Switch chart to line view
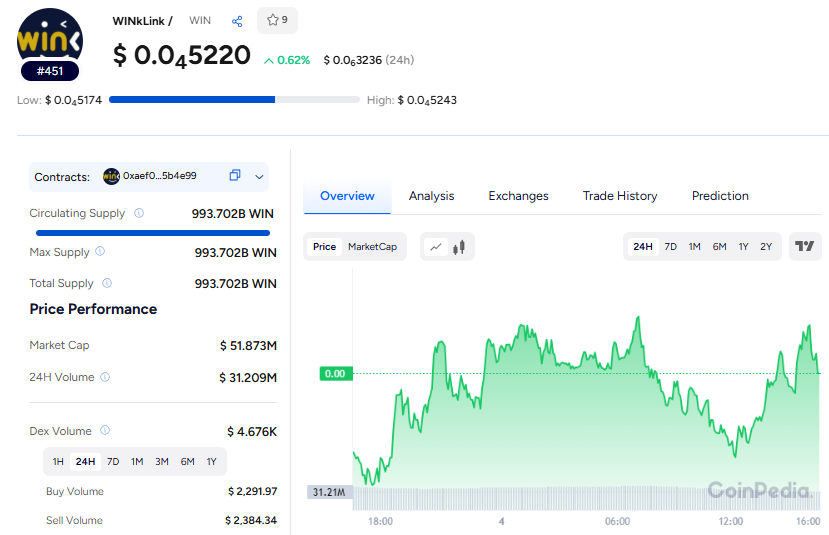829x535 pixels. tap(436, 247)
